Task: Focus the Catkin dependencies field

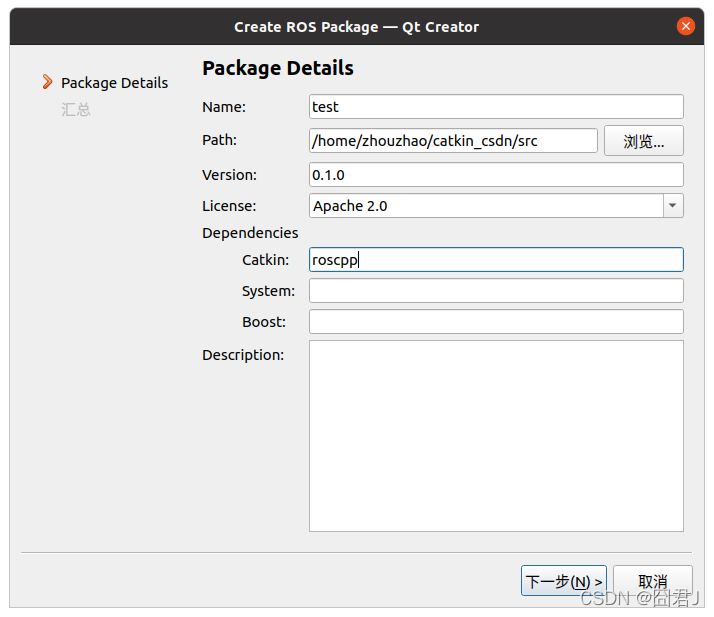Action: 496,260
